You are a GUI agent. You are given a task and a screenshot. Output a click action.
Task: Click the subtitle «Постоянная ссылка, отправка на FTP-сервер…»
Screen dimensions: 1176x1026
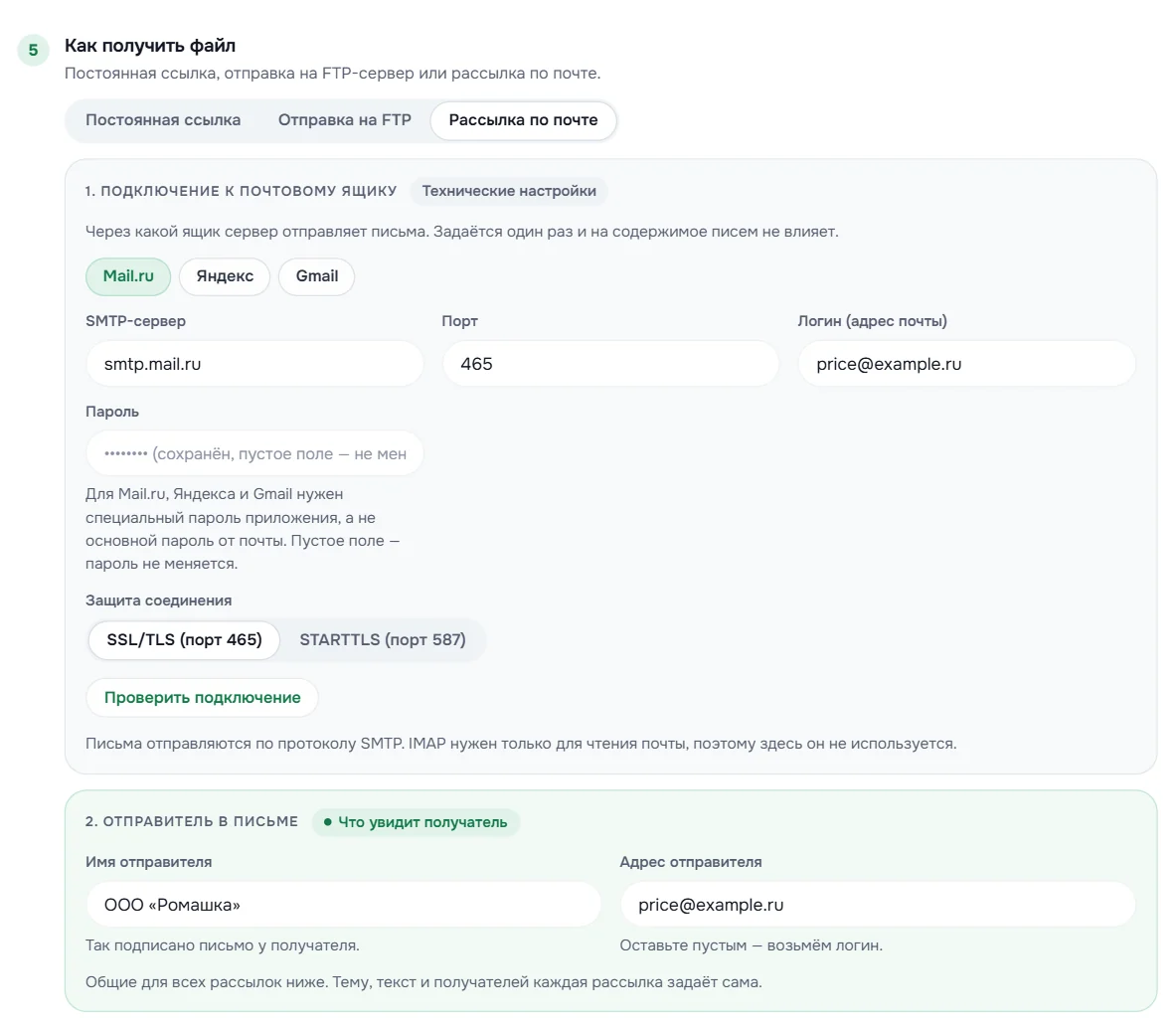click(x=332, y=74)
